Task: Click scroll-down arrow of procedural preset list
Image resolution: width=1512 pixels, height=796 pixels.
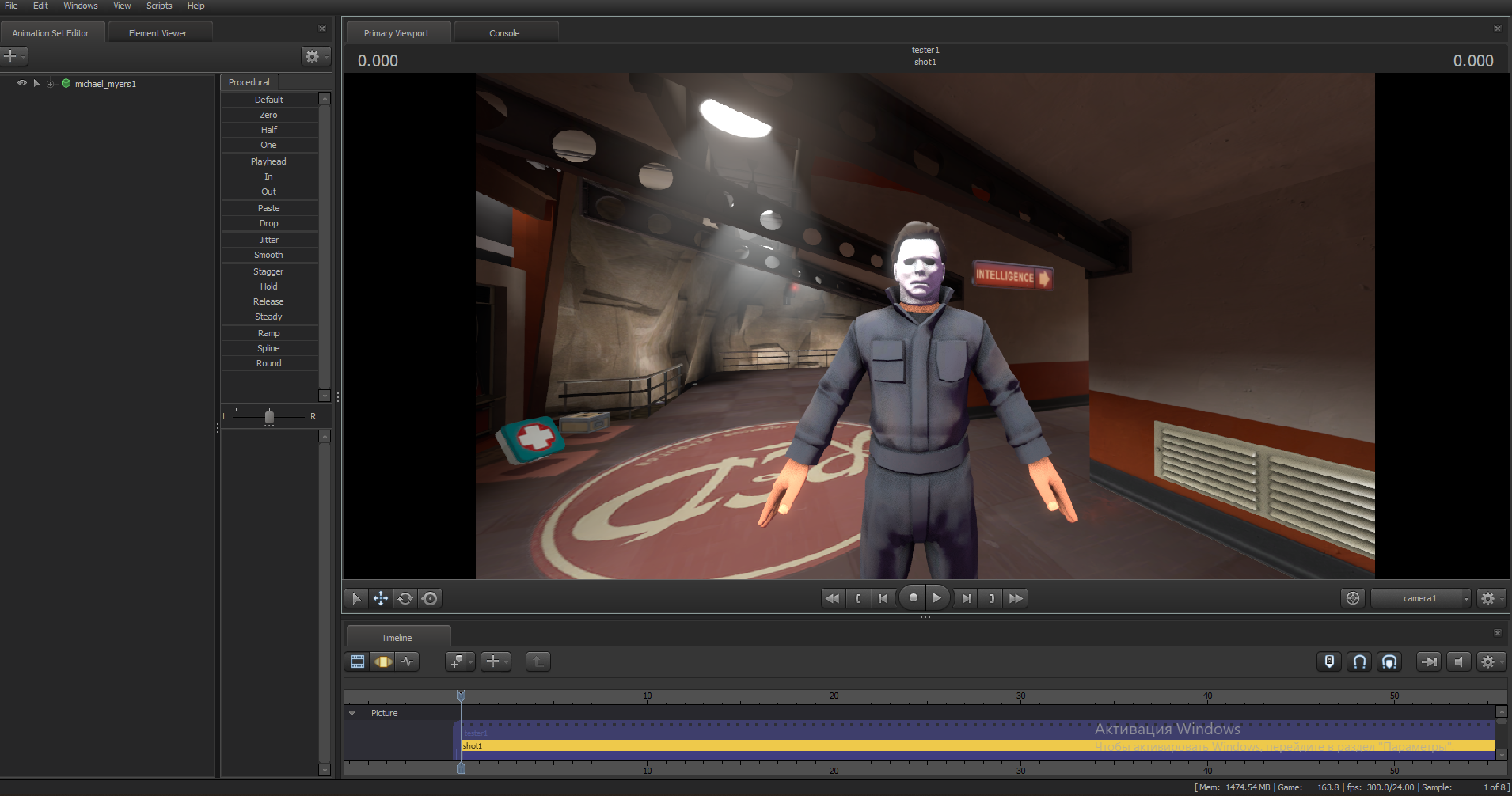Action: 325,396
